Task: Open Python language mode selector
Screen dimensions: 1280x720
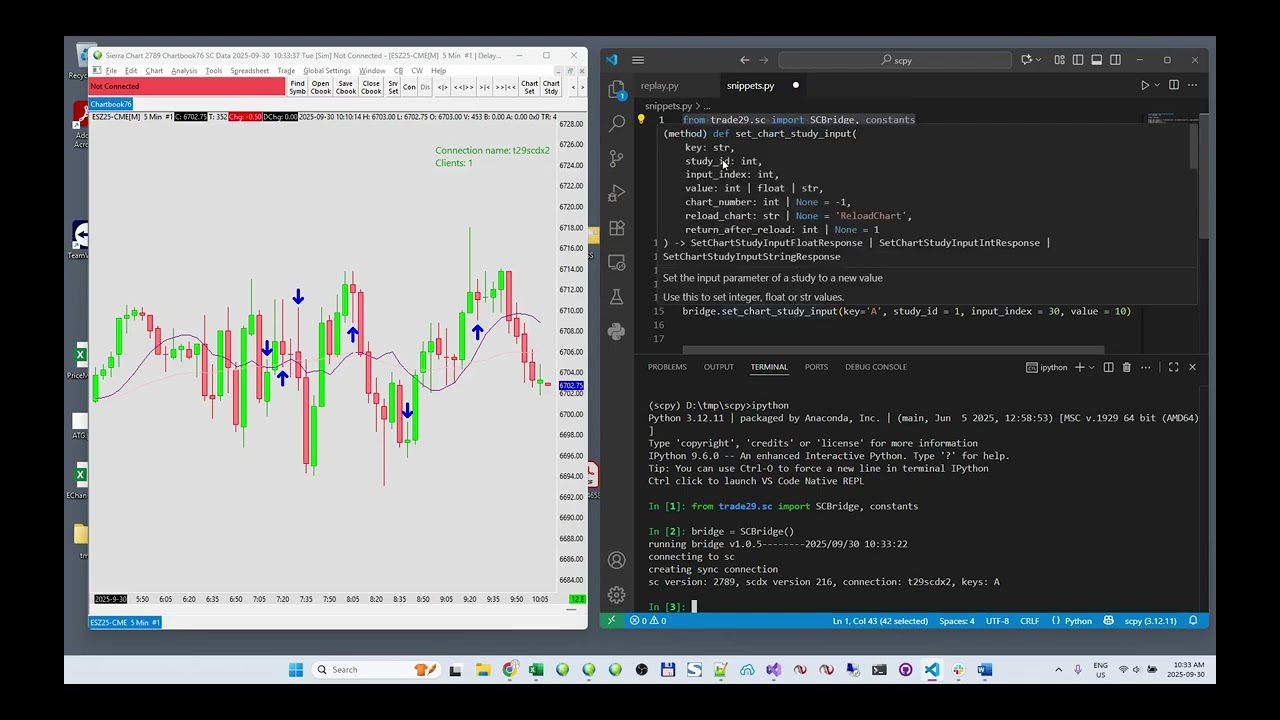Action: (x=1078, y=621)
